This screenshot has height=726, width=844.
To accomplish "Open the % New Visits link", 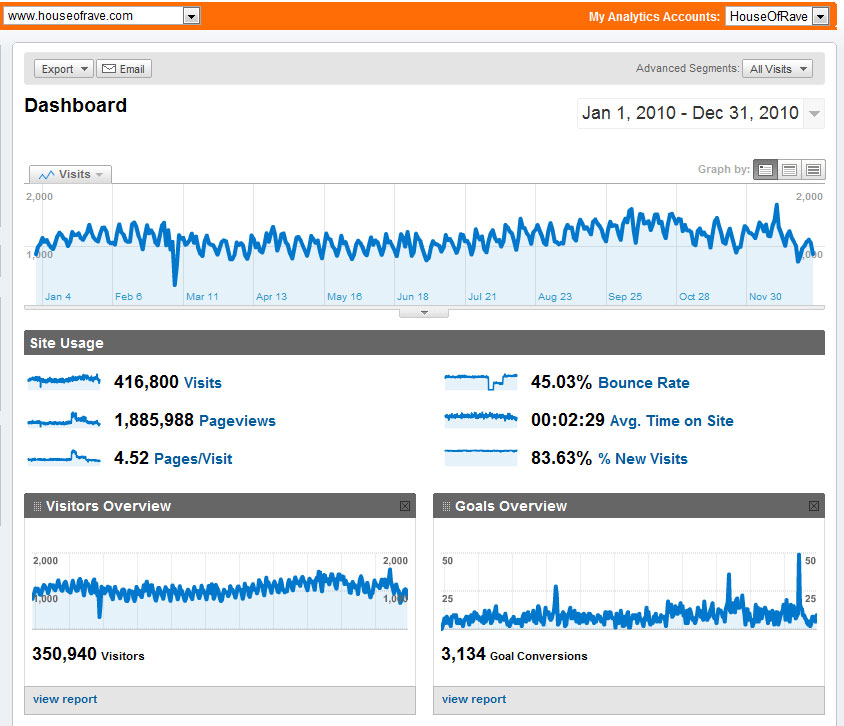I will tap(642, 459).
